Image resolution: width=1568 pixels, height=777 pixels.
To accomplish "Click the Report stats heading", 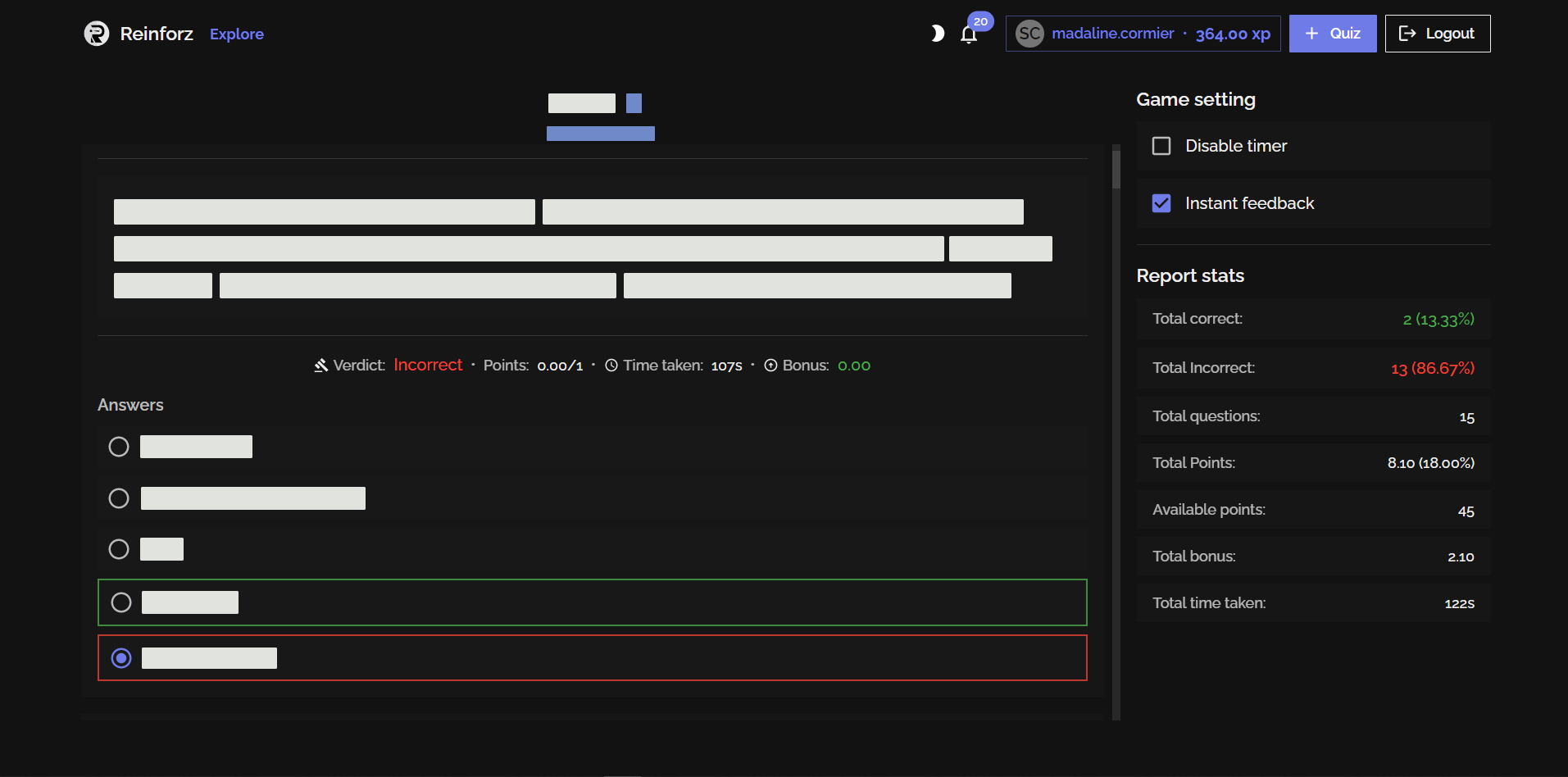I will (1190, 275).
